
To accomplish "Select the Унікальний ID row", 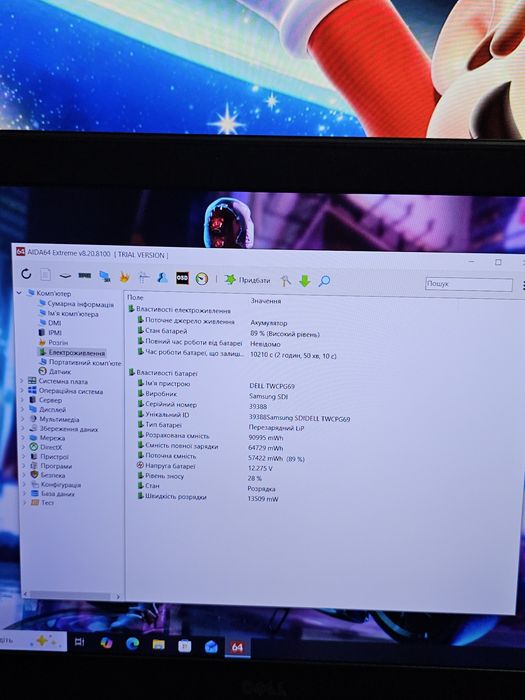I will (163, 415).
